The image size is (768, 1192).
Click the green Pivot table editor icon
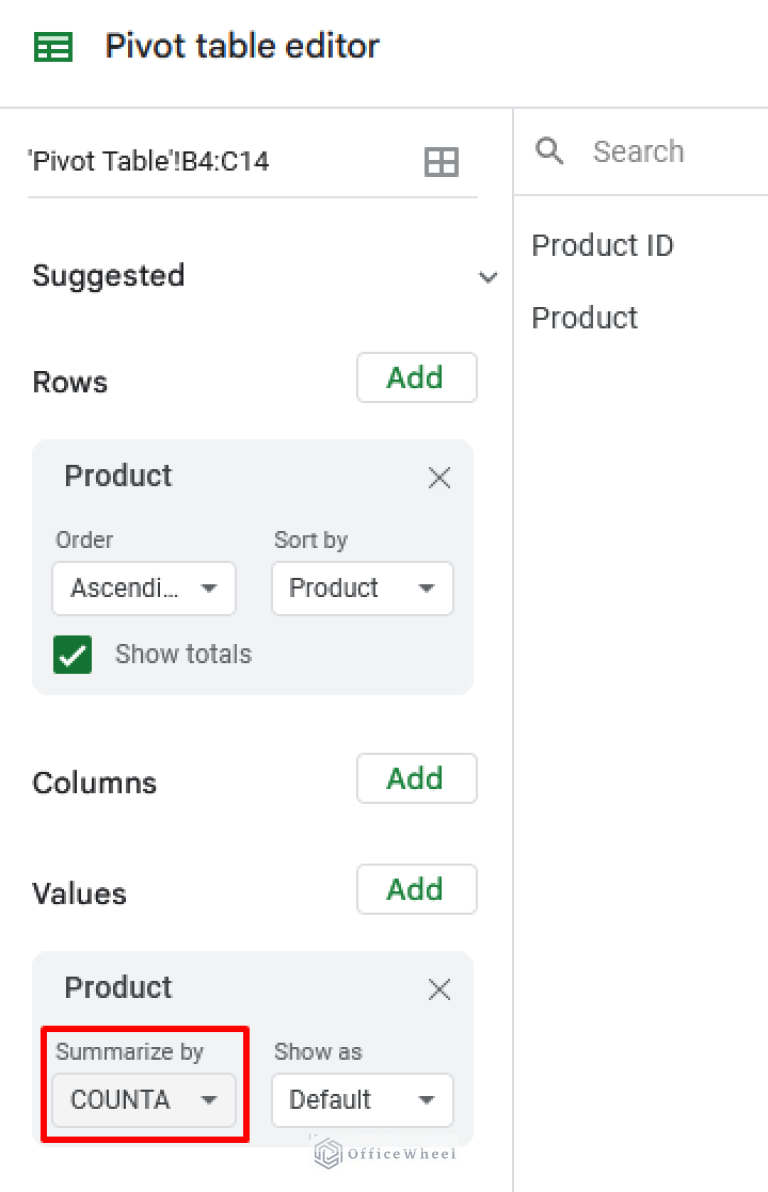(55, 46)
